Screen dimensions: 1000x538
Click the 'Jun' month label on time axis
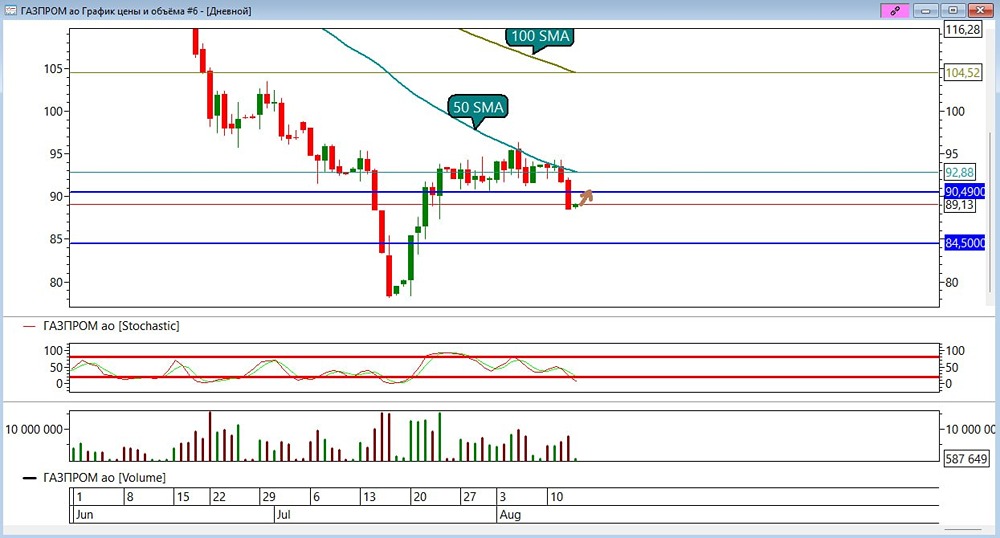click(84, 514)
